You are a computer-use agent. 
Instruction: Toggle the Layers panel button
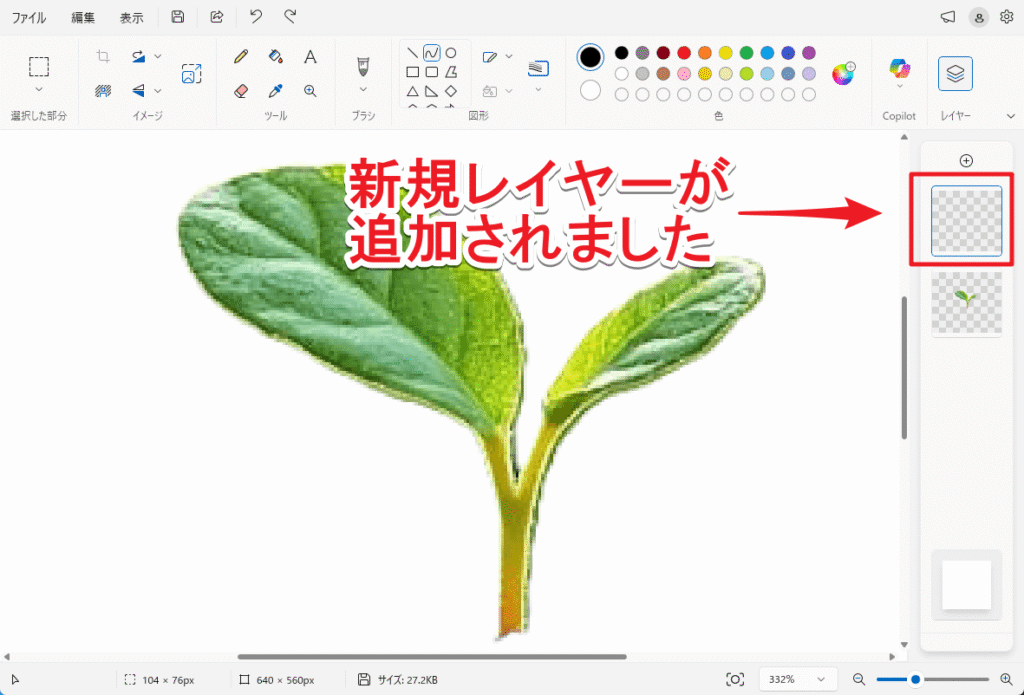pos(955,73)
